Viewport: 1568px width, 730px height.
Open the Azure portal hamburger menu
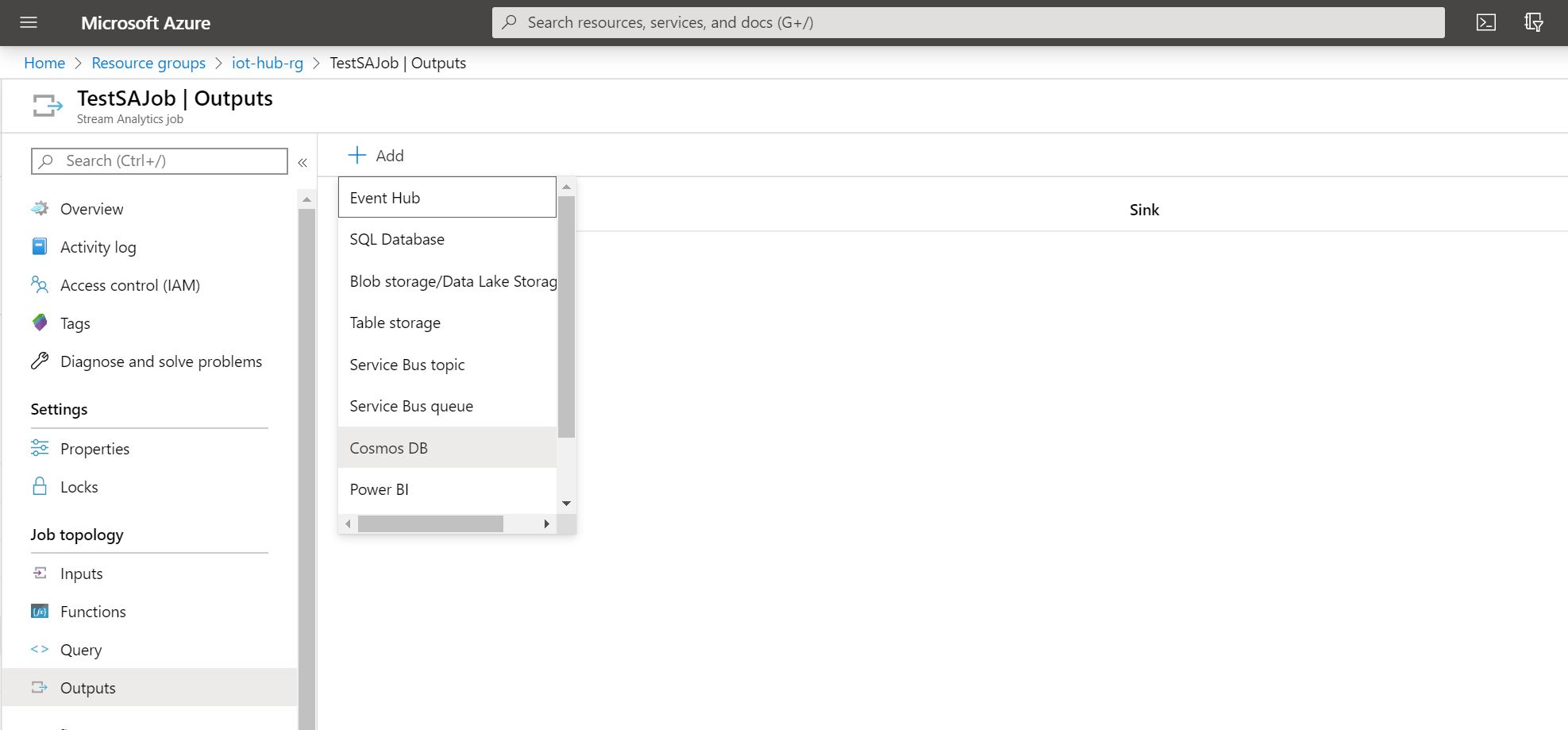click(x=28, y=22)
